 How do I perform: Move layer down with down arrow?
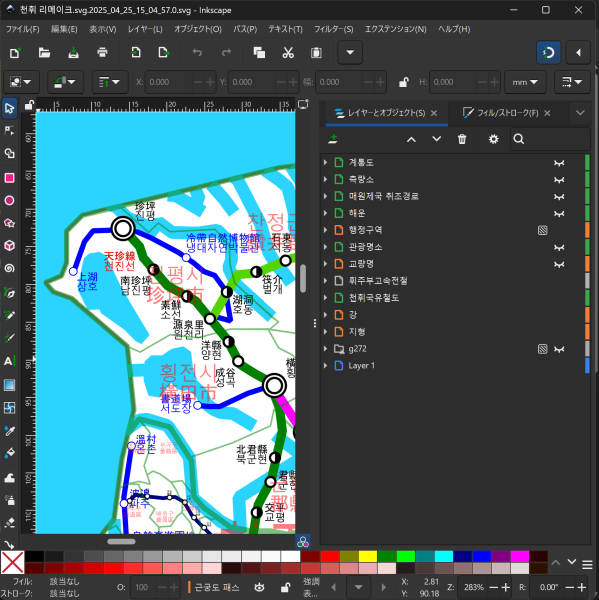436,139
